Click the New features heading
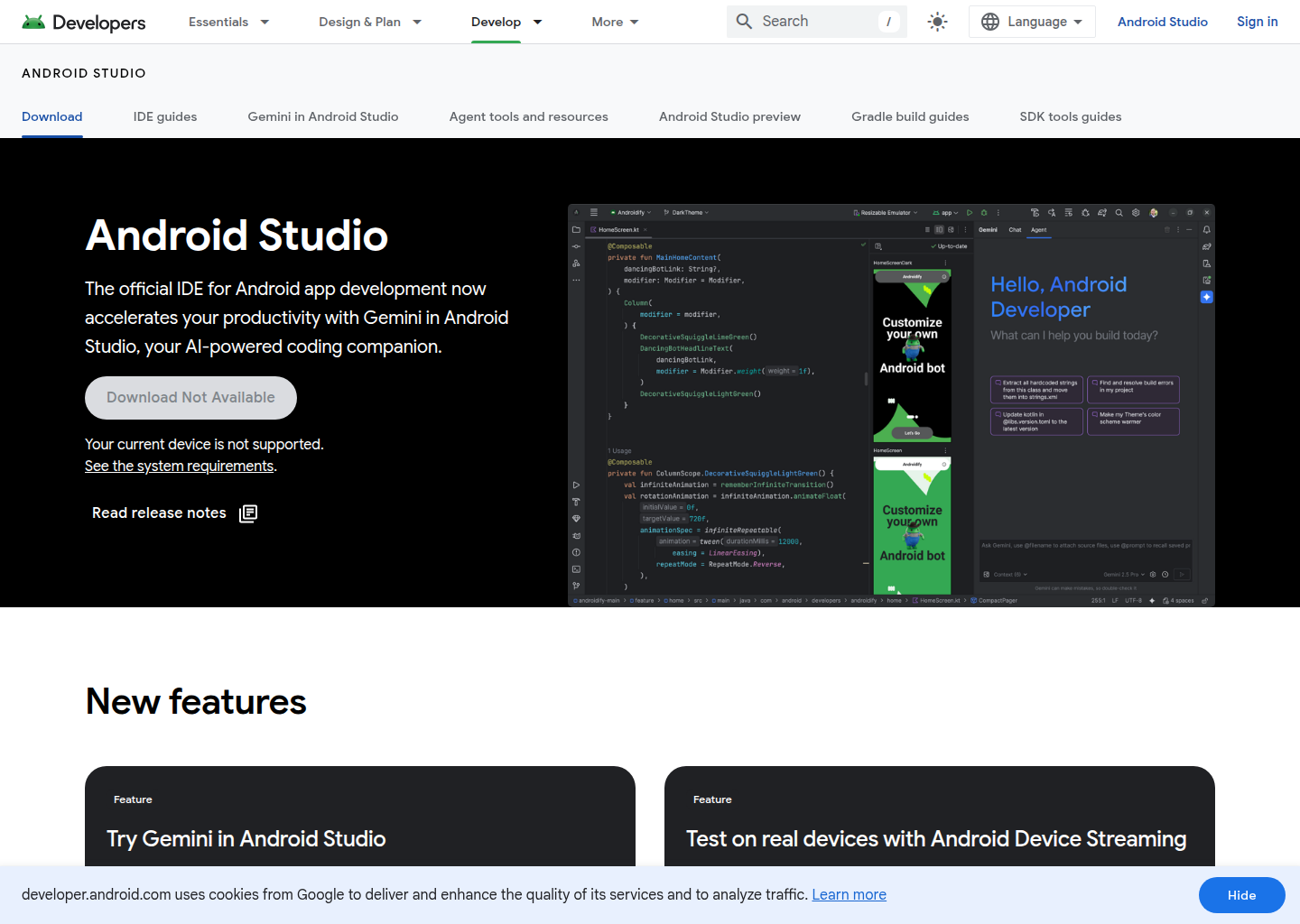The image size is (1300, 924). pos(196,701)
